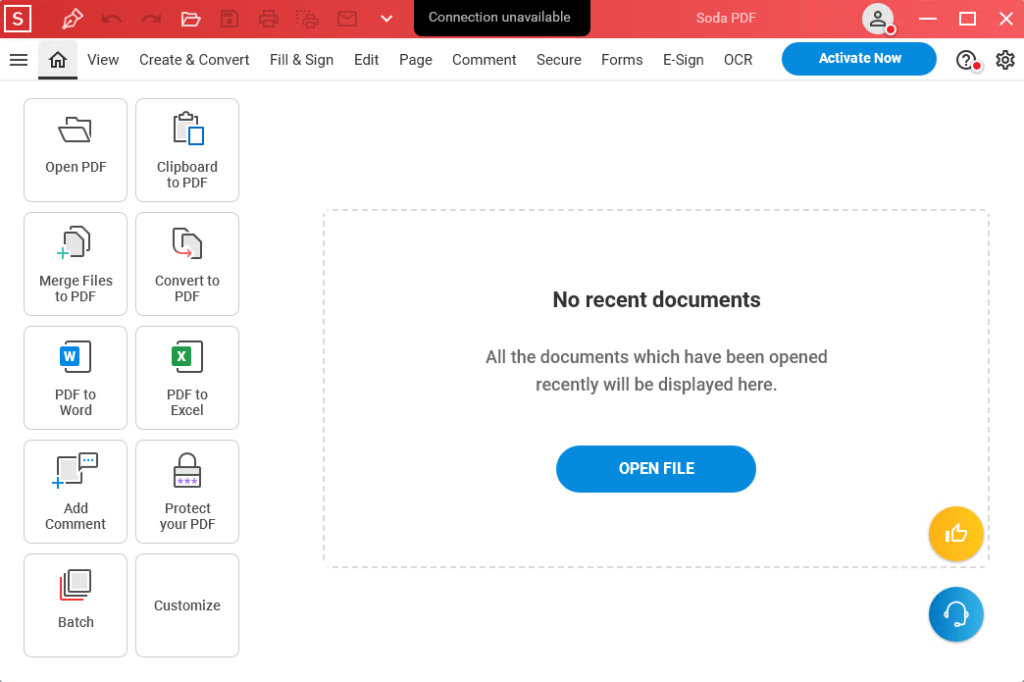Viewport: 1024px width, 682px height.
Task: Click the Clipboard to PDF tool
Action: click(x=187, y=150)
